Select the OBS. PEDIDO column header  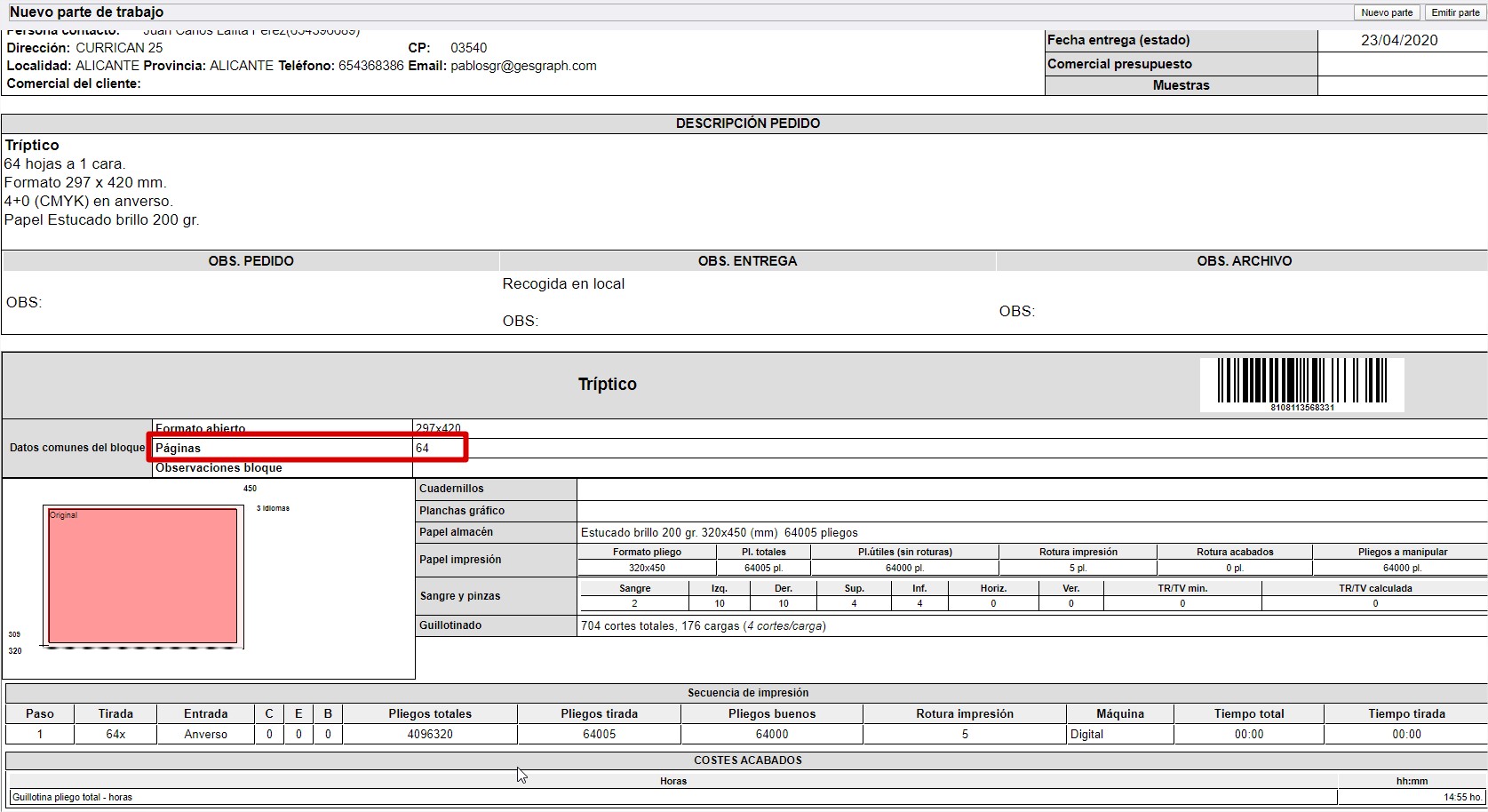click(251, 261)
